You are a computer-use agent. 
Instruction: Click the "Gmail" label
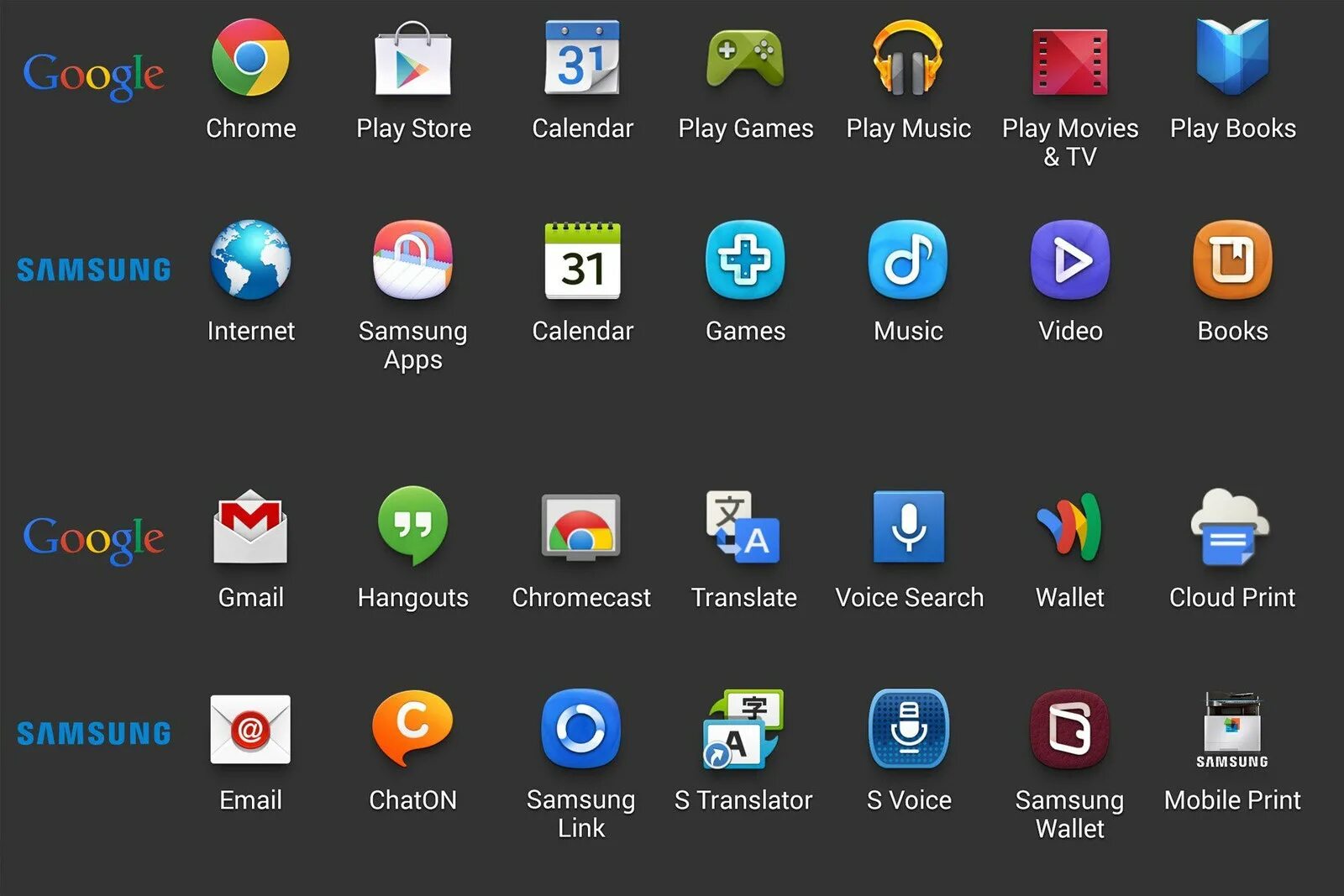click(250, 598)
